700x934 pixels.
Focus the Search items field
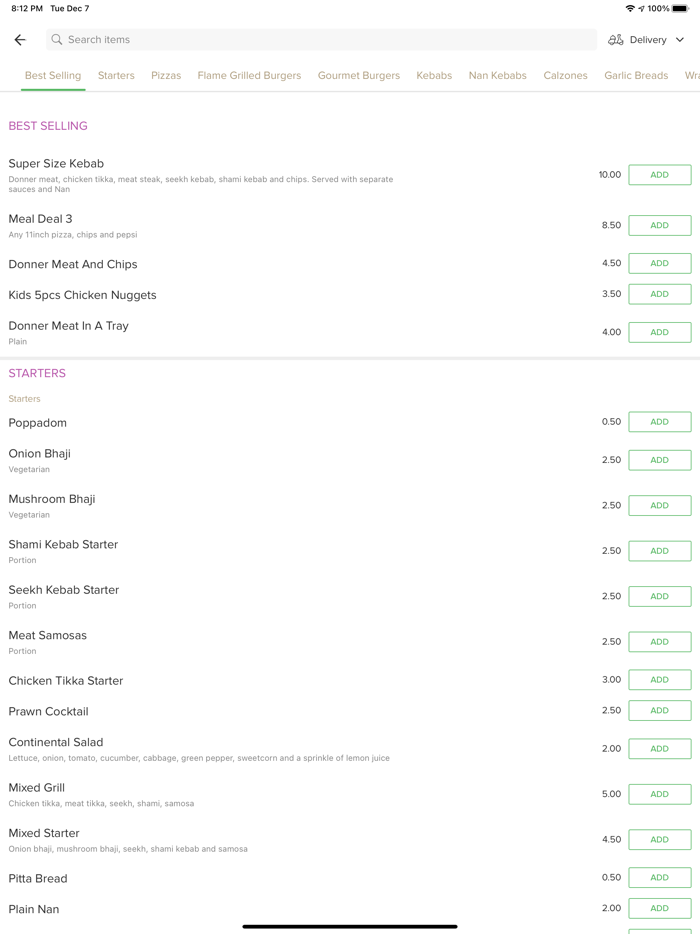tap(320, 40)
